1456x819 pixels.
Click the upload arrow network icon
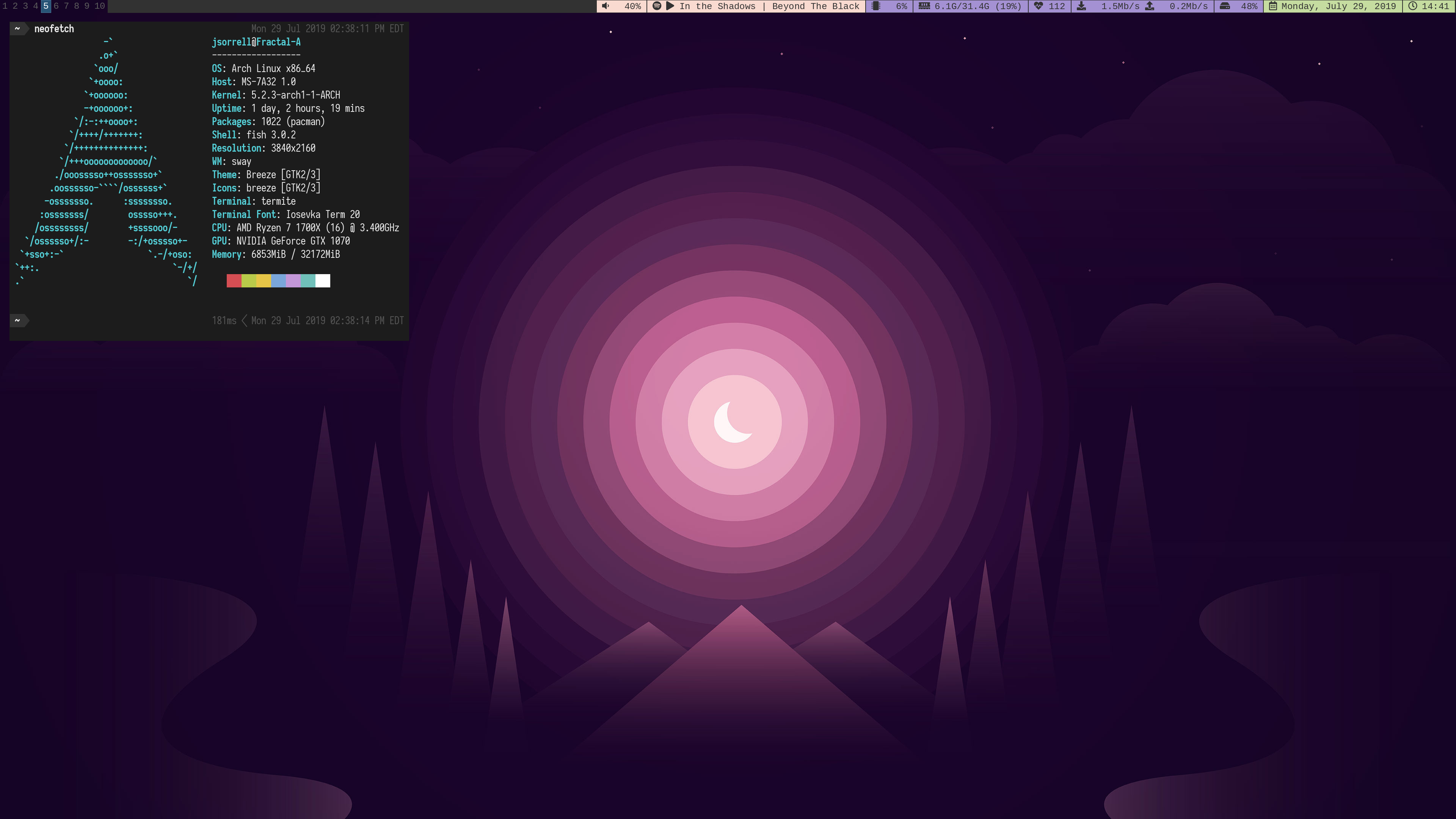point(1150,6)
